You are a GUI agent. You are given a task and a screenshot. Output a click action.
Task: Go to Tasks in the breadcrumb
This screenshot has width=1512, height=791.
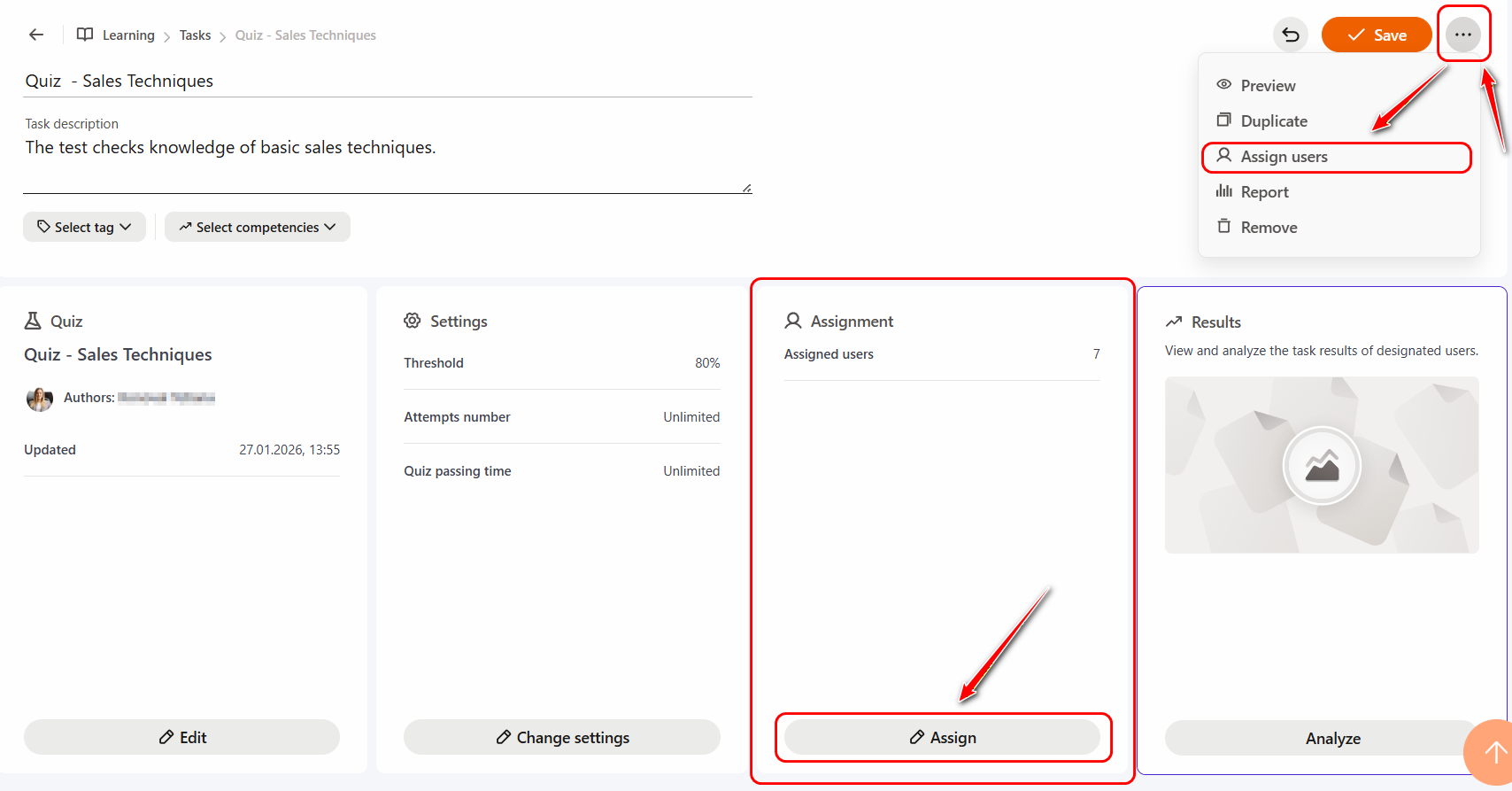(195, 35)
